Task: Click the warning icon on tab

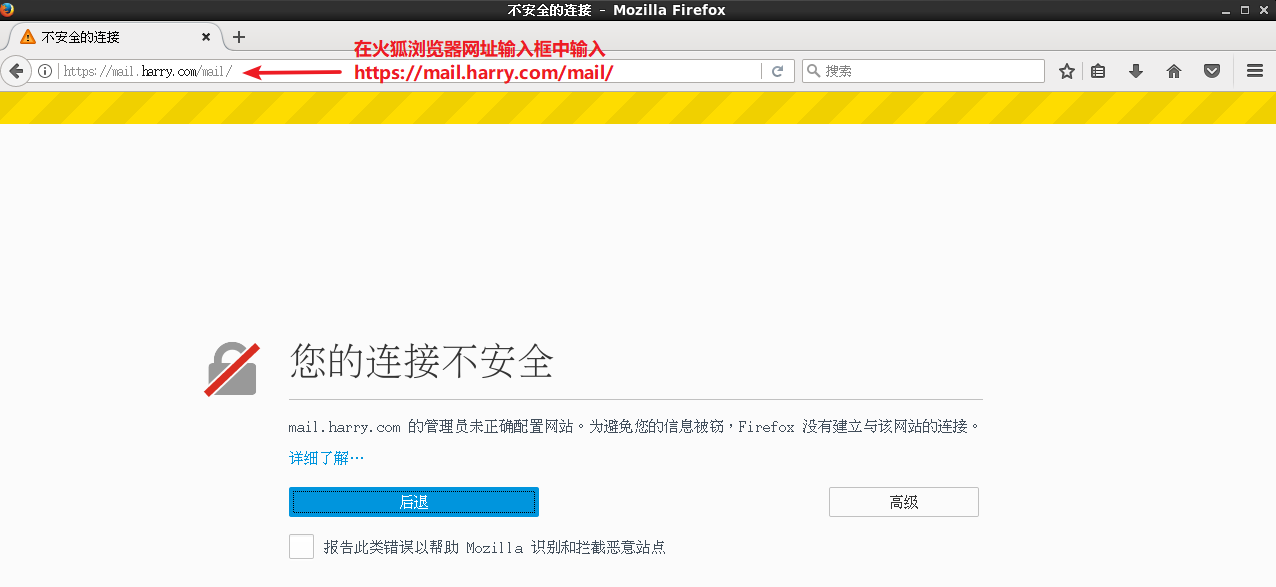Action: 28,37
